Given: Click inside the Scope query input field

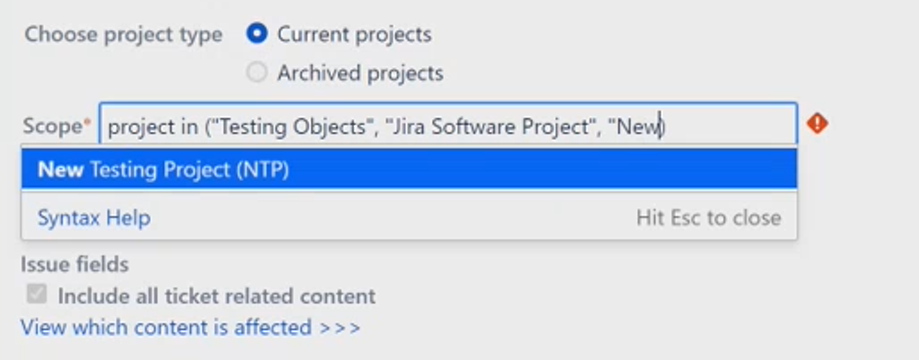Looking at the screenshot, I should (x=448, y=125).
